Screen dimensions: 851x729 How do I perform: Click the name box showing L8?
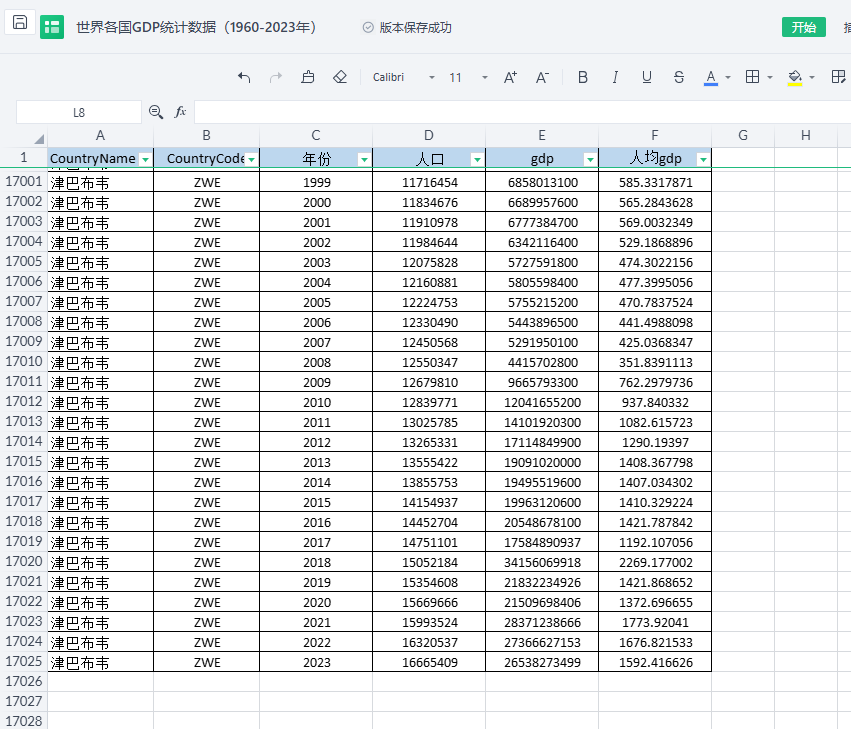79,112
